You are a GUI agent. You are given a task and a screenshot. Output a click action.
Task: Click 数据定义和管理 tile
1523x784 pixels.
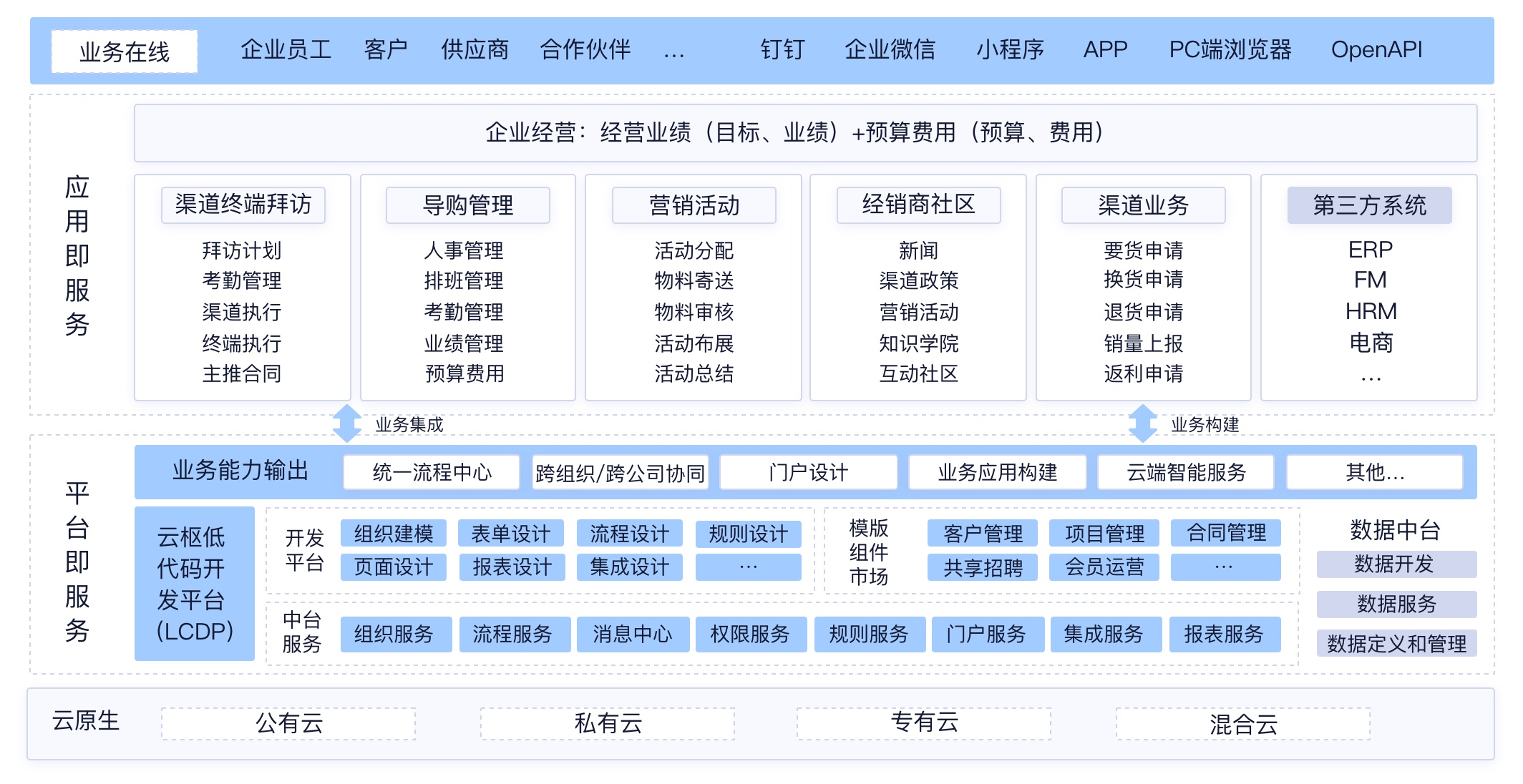click(1396, 644)
